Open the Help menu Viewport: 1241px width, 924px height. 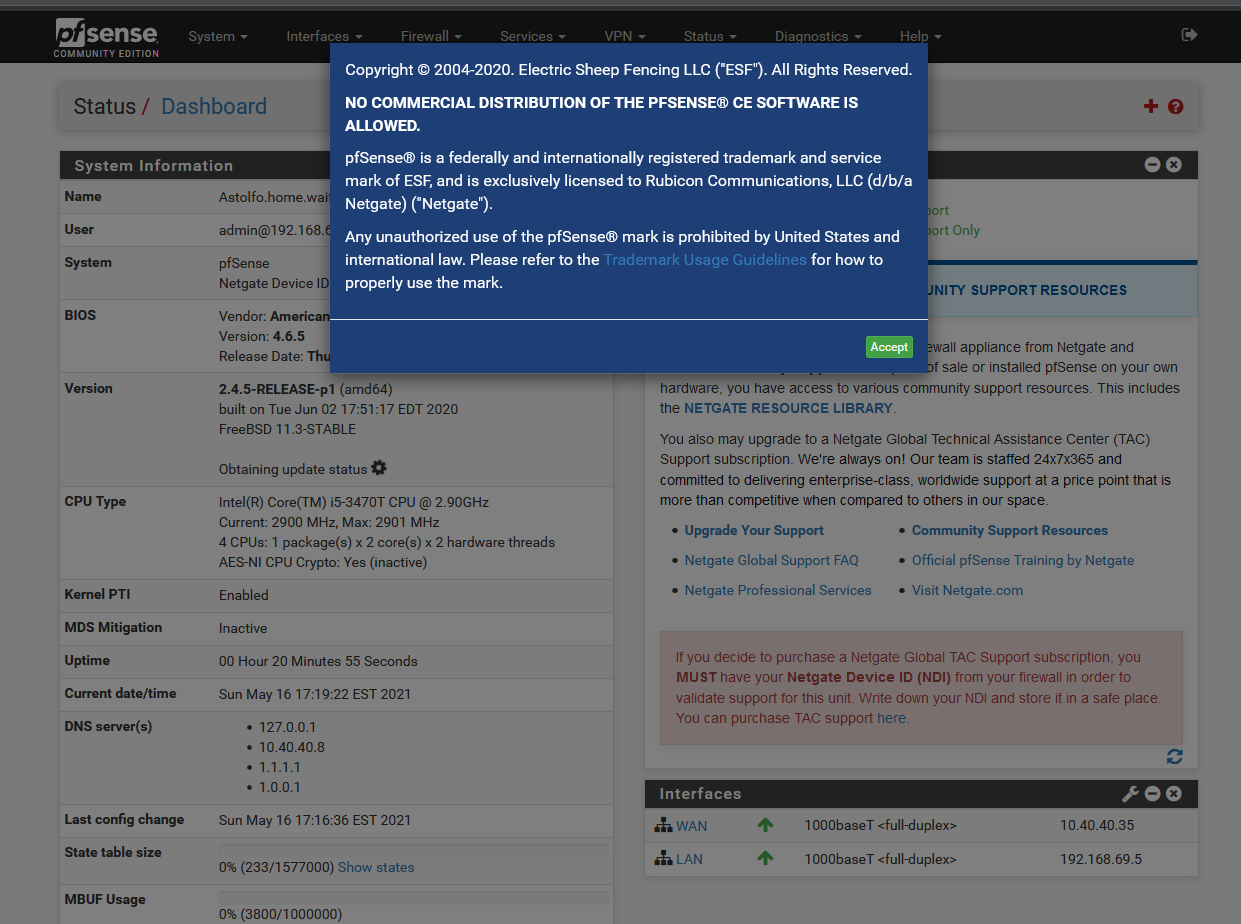(920, 36)
